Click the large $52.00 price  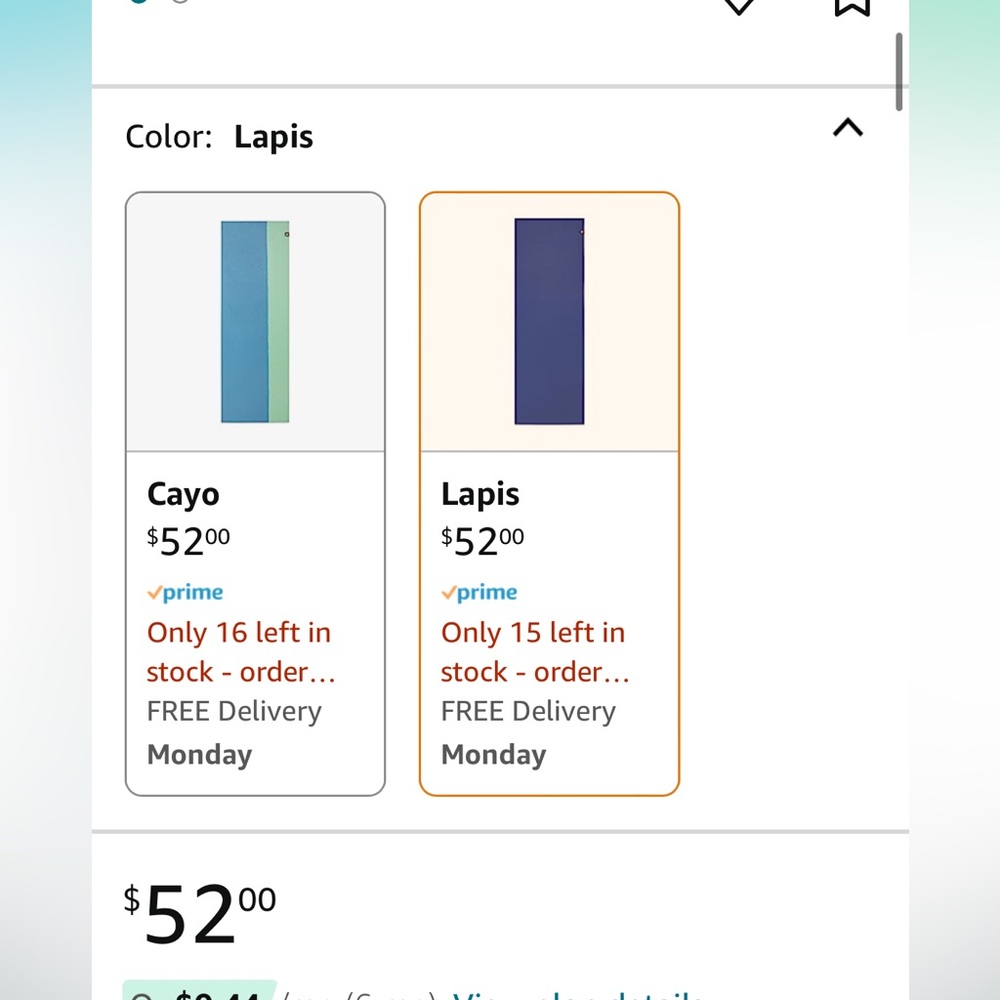click(200, 915)
